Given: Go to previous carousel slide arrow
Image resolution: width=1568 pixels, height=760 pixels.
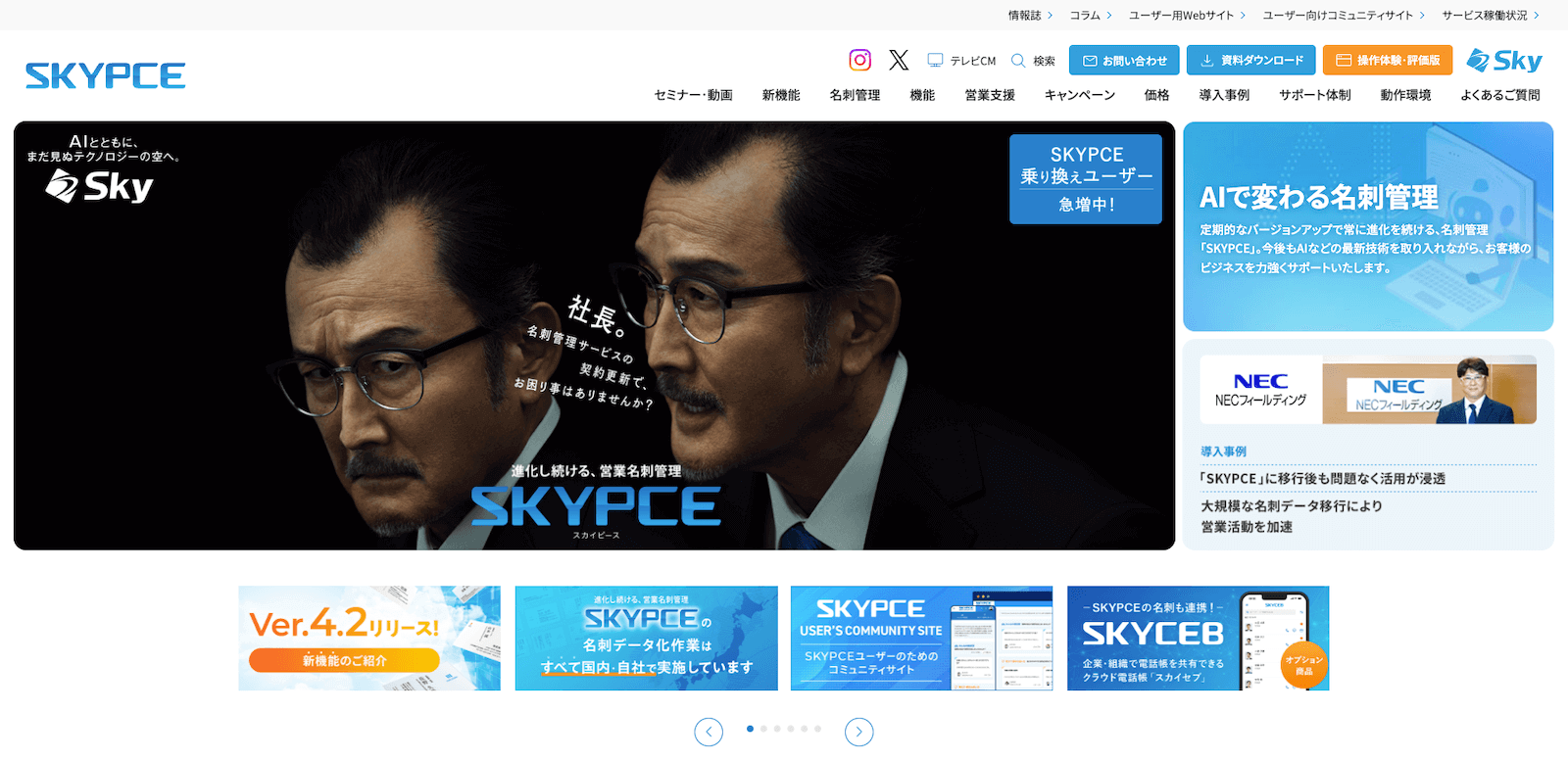Looking at the screenshot, I should pyautogui.click(x=709, y=732).
